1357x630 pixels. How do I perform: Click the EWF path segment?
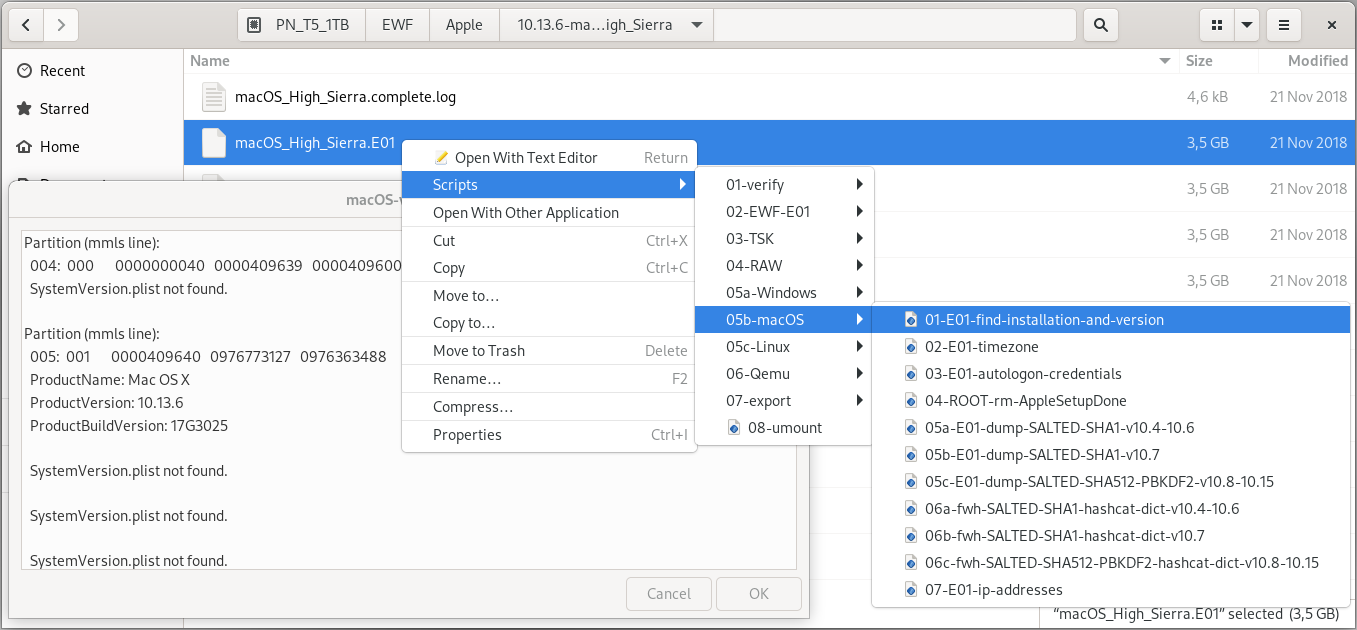397,25
